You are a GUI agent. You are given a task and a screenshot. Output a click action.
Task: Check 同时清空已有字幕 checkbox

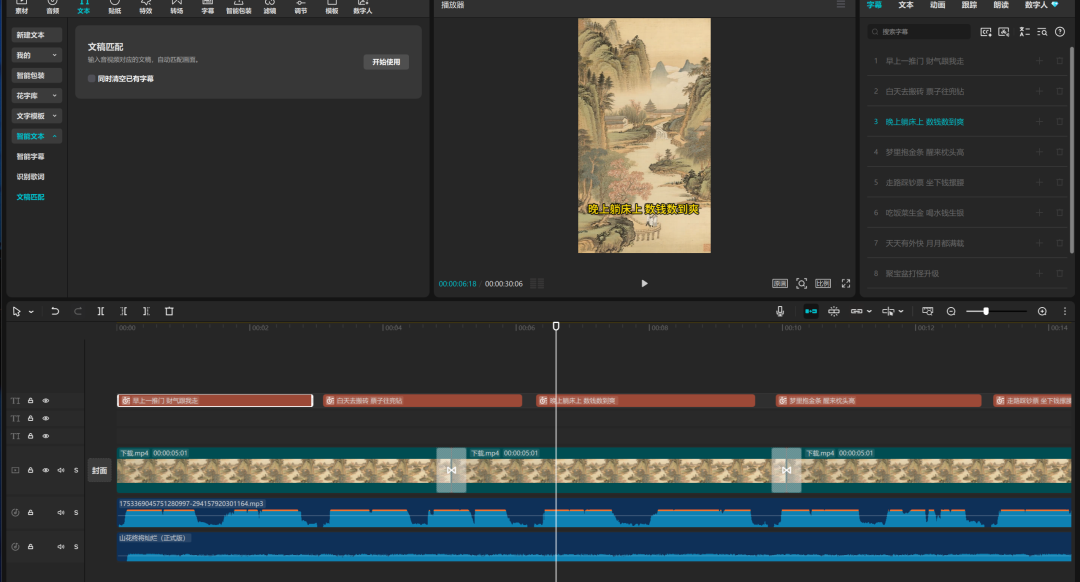click(x=92, y=79)
